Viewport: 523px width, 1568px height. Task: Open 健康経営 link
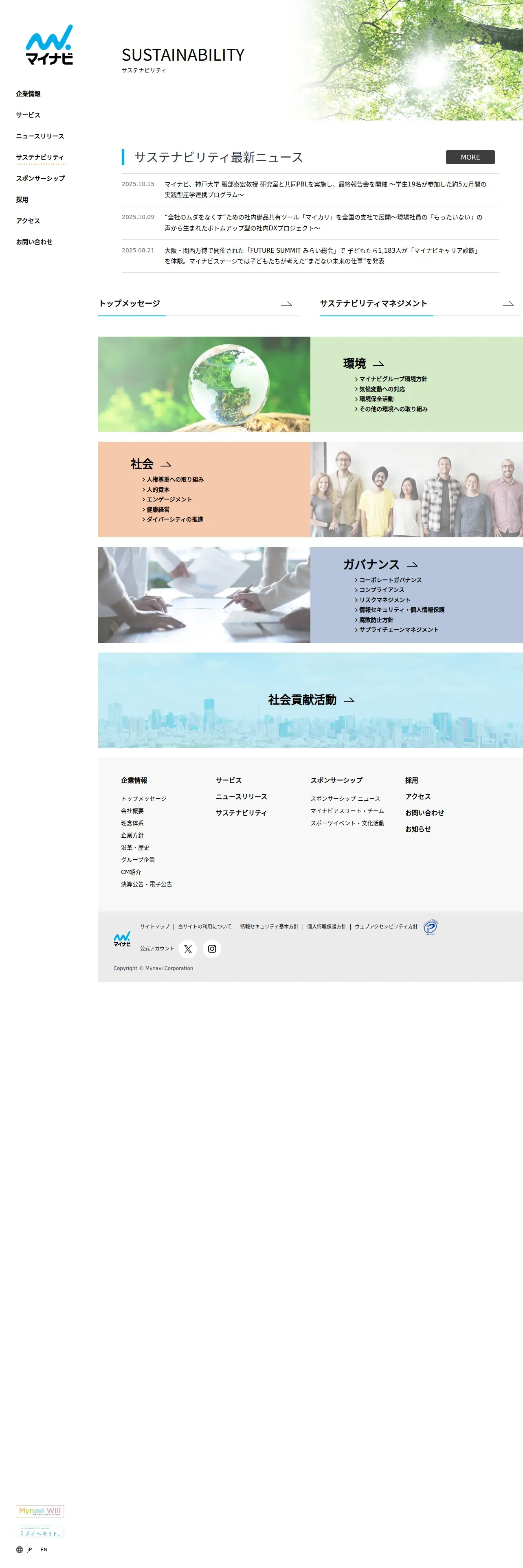pos(158,510)
